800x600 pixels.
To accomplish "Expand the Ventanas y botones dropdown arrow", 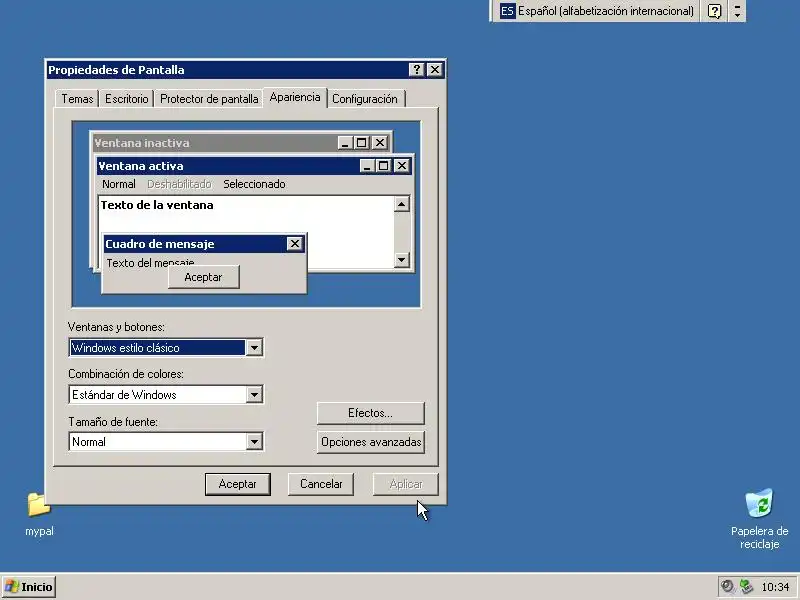I will pos(254,348).
